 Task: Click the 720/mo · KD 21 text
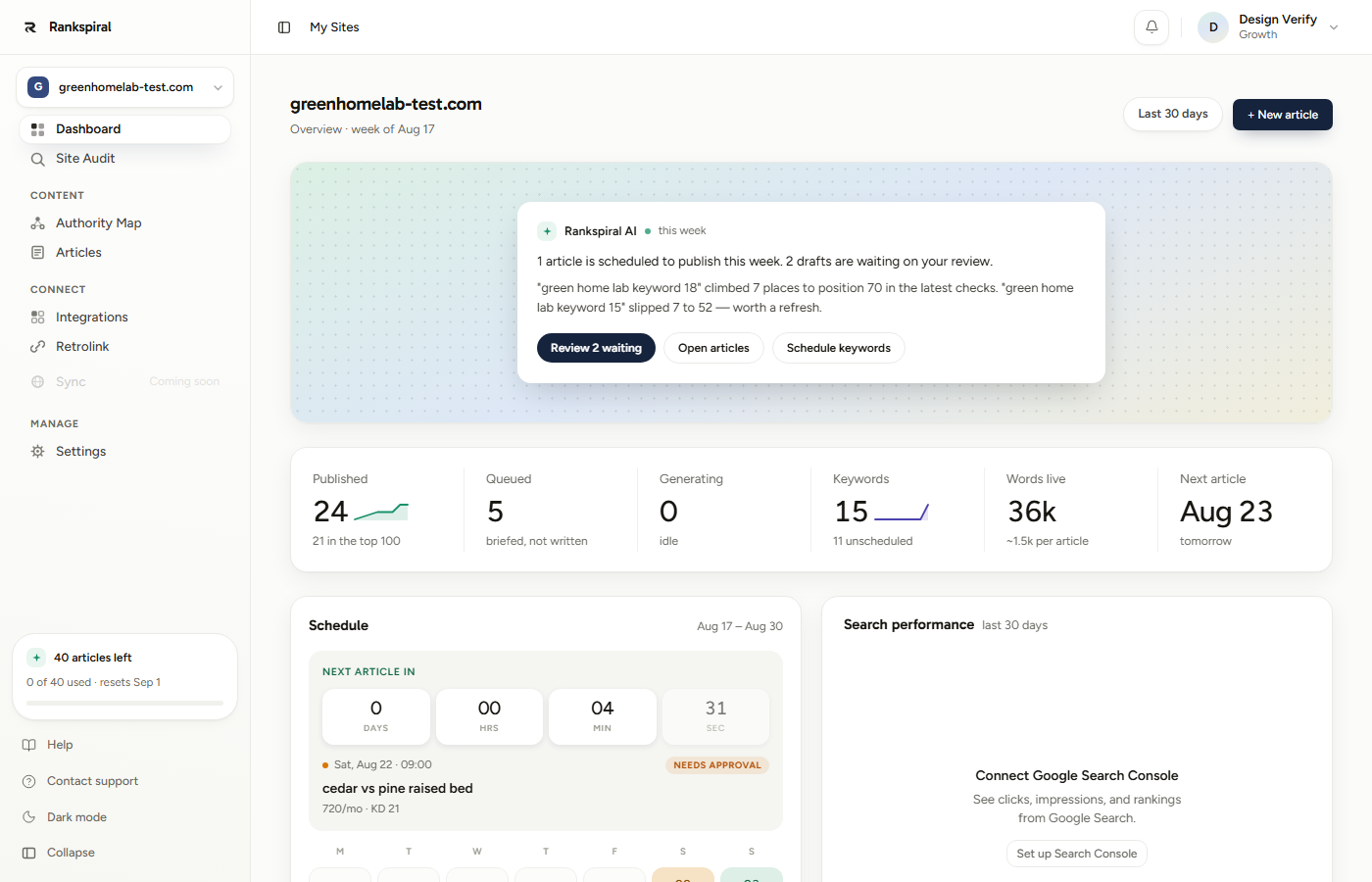(x=361, y=808)
